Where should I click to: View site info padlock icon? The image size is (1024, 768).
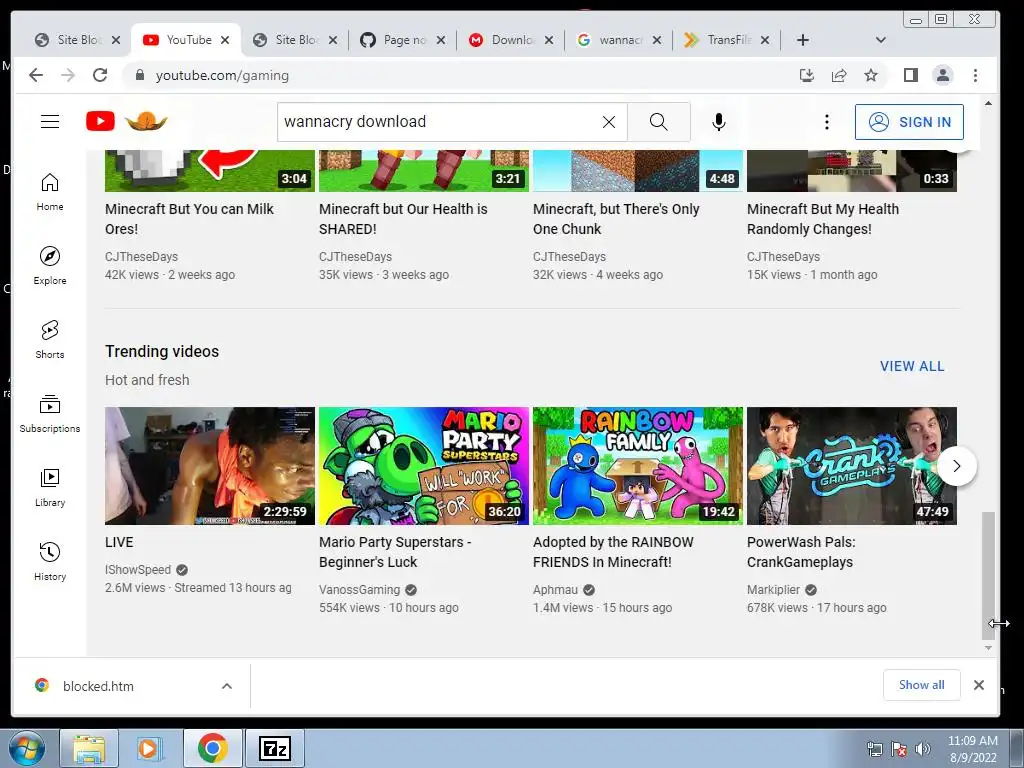pos(139,75)
